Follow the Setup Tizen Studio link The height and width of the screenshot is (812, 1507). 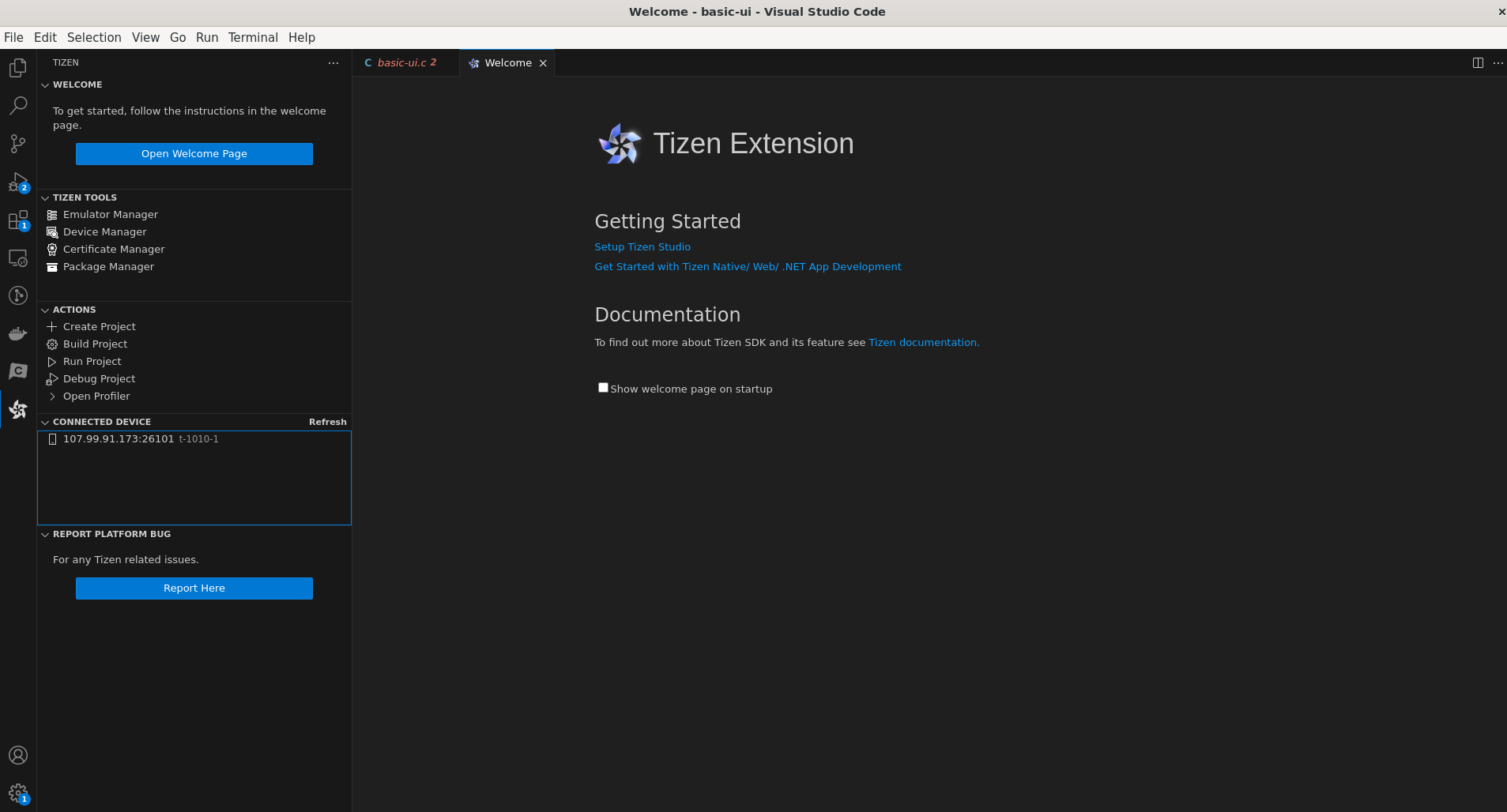642,247
